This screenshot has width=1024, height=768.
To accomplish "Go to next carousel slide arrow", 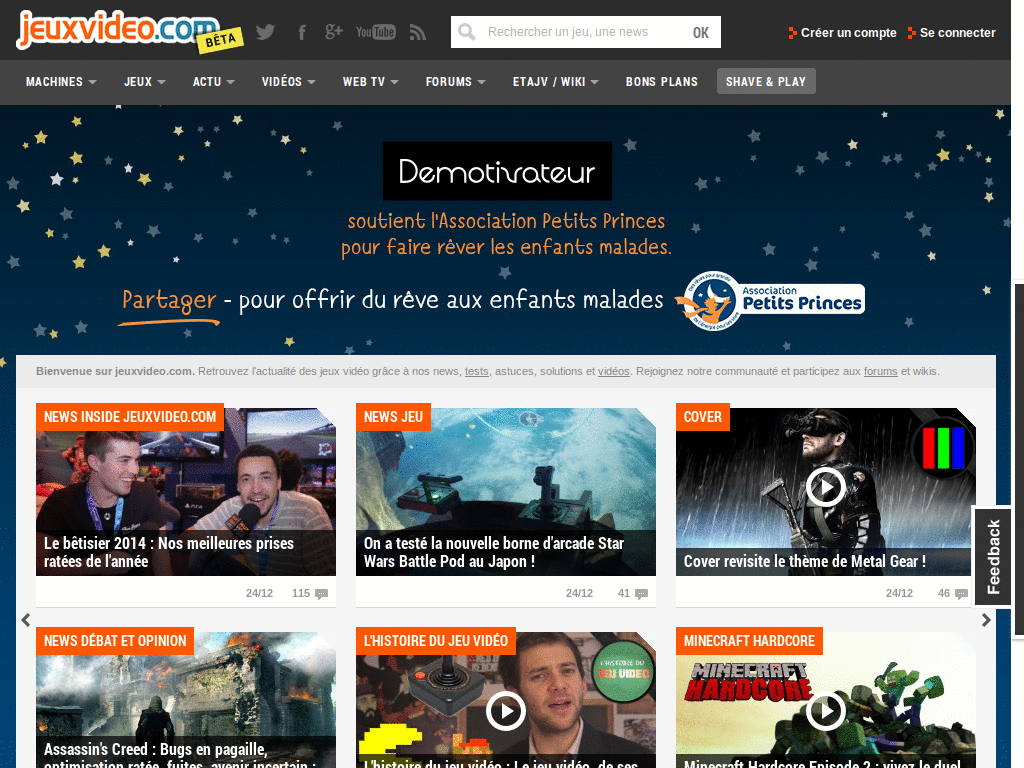I will click(x=986, y=620).
